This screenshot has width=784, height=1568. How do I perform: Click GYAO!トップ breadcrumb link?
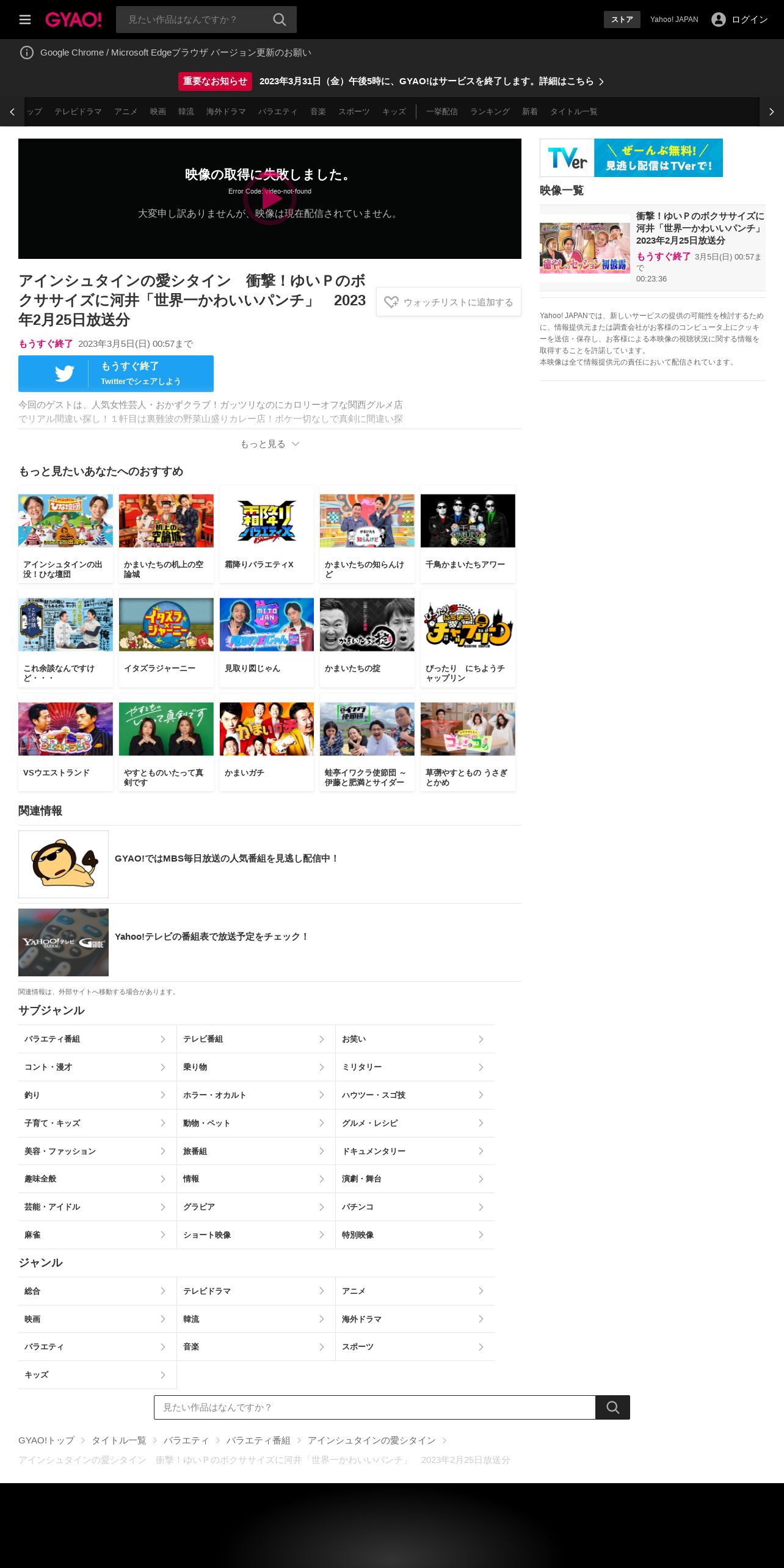tap(46, 1440)
